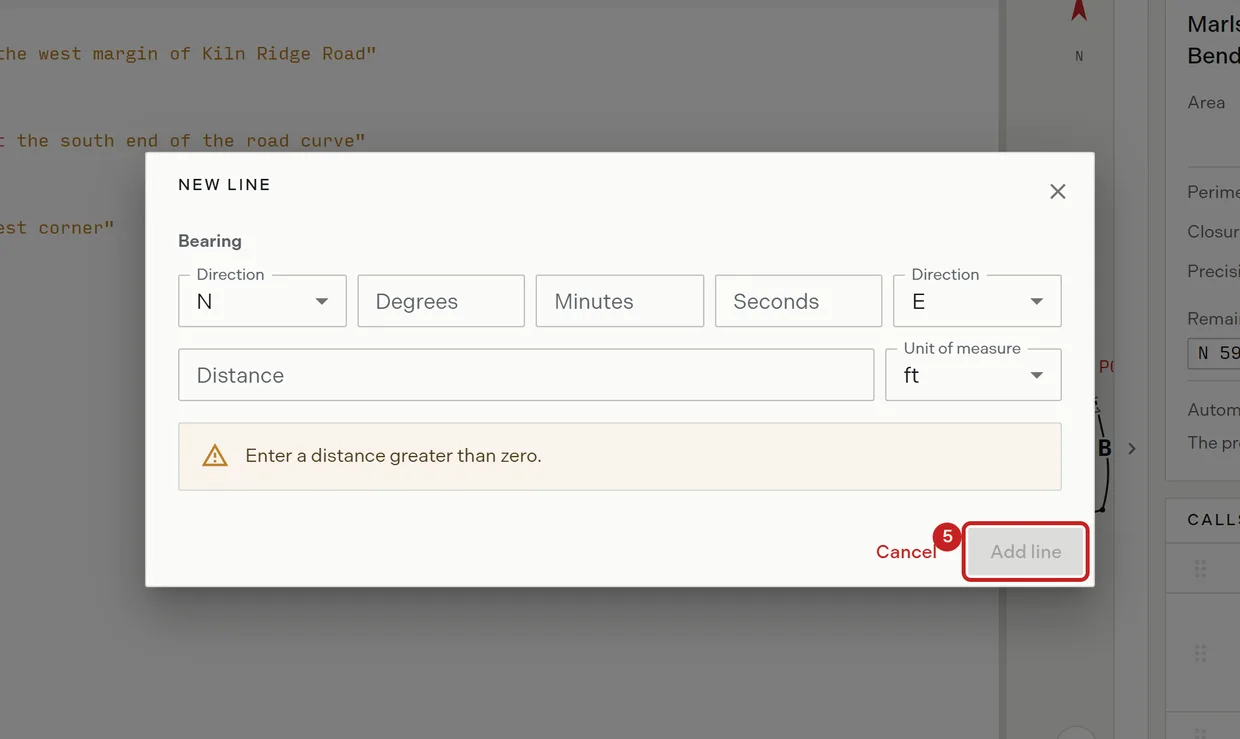Close the New Line dialog with X
This screenshot has width=1240, height=739.
pos(1057,192)
